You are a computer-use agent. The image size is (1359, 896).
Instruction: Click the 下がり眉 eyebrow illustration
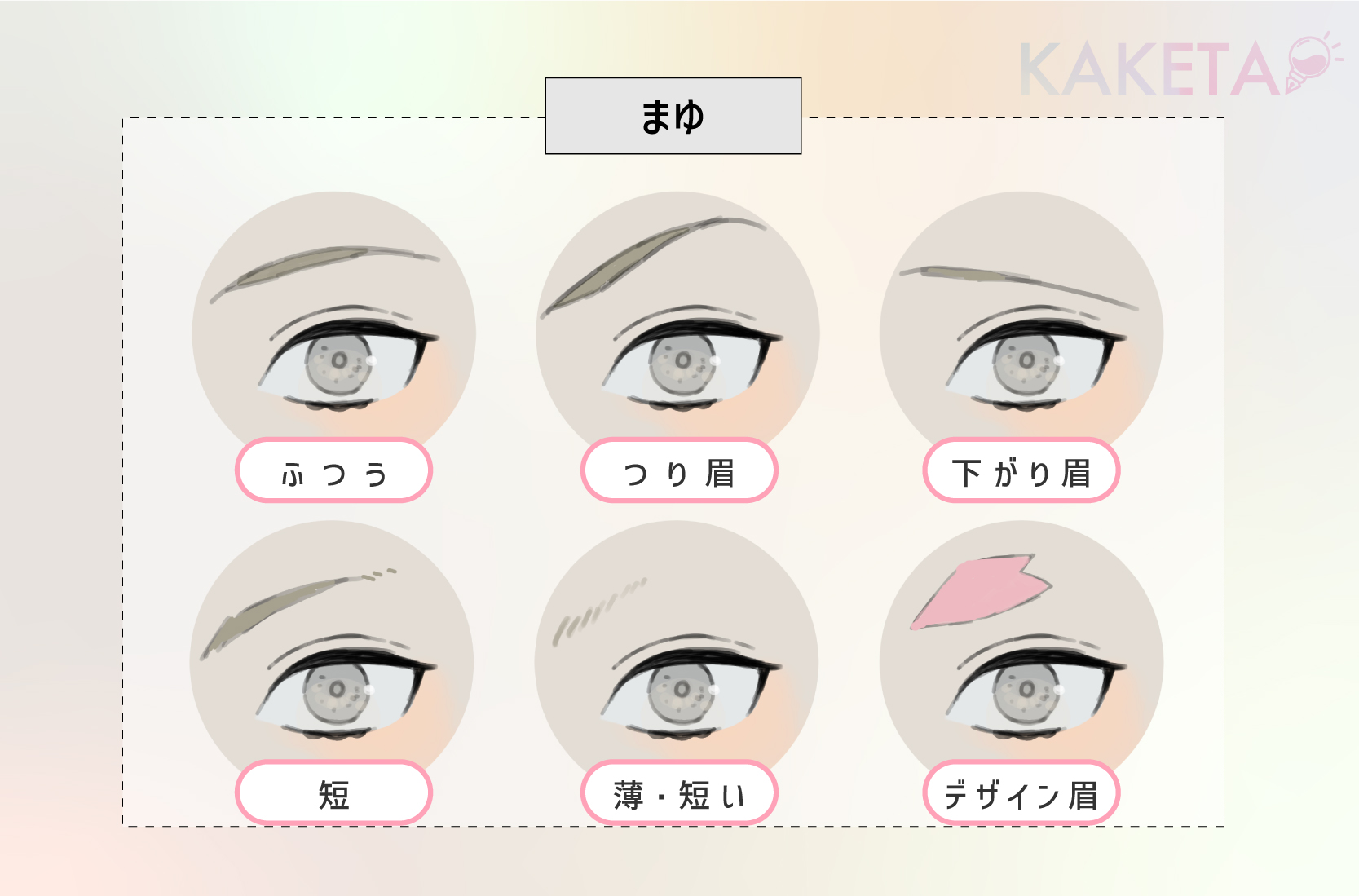click(x=1021, y=326)
